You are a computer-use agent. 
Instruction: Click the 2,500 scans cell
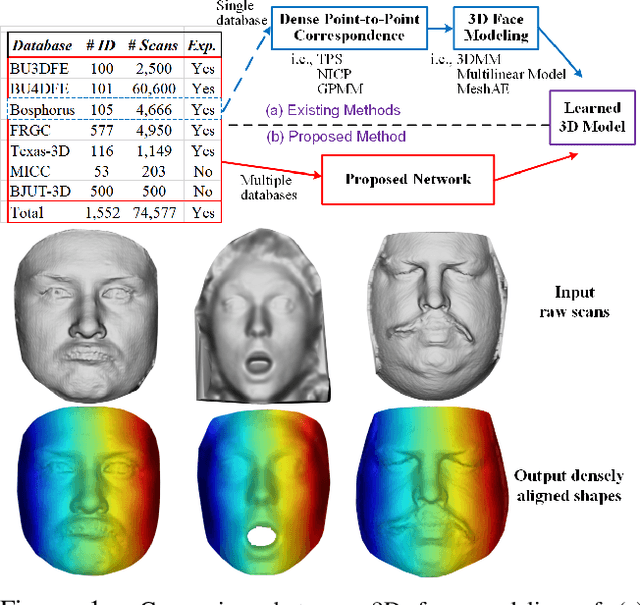[x=153, y=69]
